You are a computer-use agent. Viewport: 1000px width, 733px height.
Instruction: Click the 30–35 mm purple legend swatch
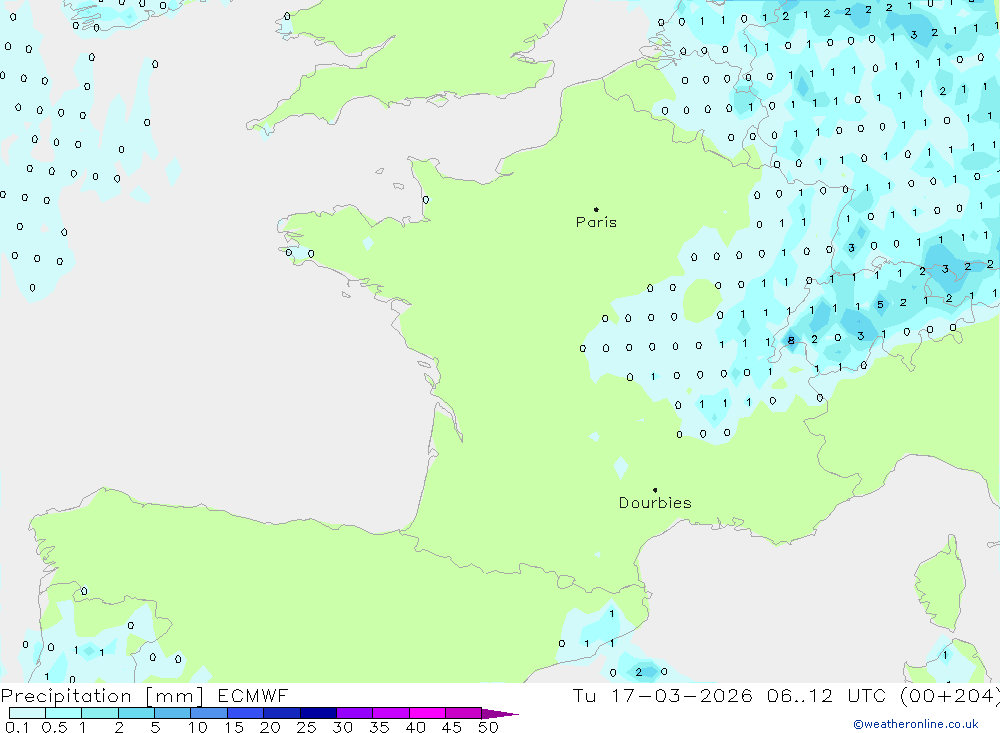click(354, 713)
